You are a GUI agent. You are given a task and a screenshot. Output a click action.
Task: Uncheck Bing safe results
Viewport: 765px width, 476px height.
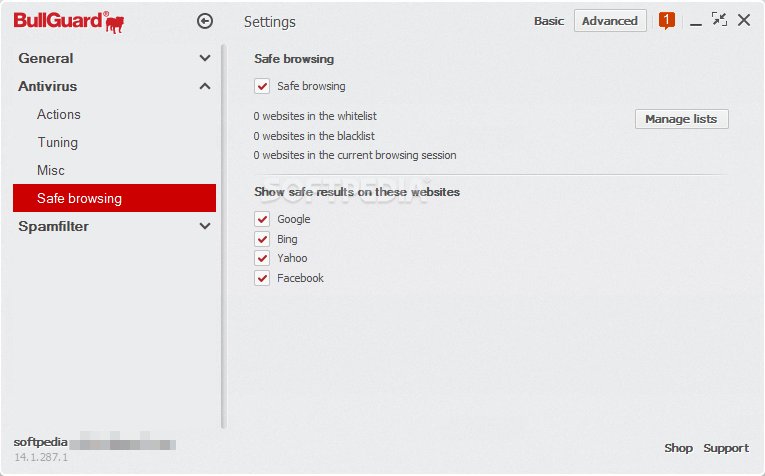click(262, 239)
